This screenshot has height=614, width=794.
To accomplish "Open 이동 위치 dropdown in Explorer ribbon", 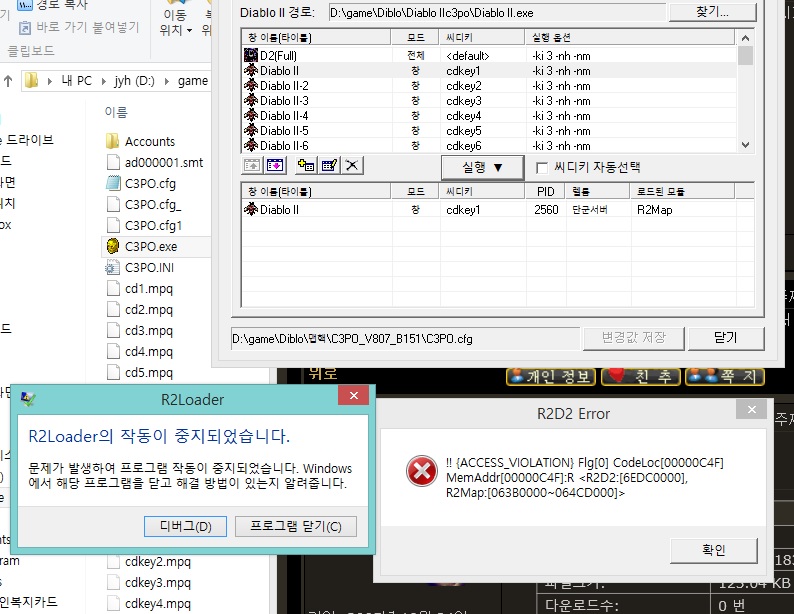I will tap(175, 23).
